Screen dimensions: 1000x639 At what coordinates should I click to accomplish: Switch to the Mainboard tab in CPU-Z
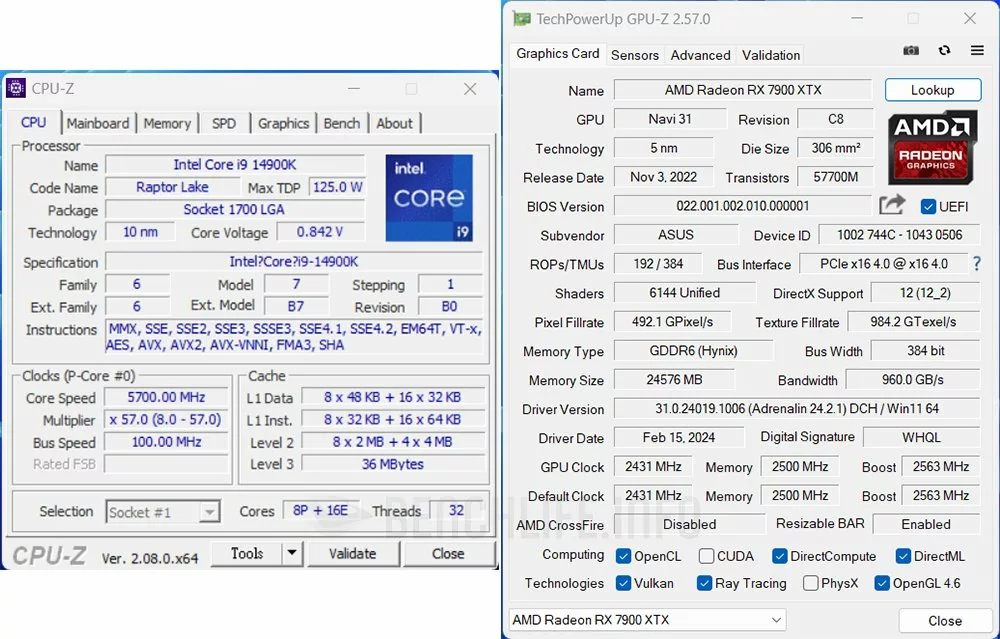[98, 123]
